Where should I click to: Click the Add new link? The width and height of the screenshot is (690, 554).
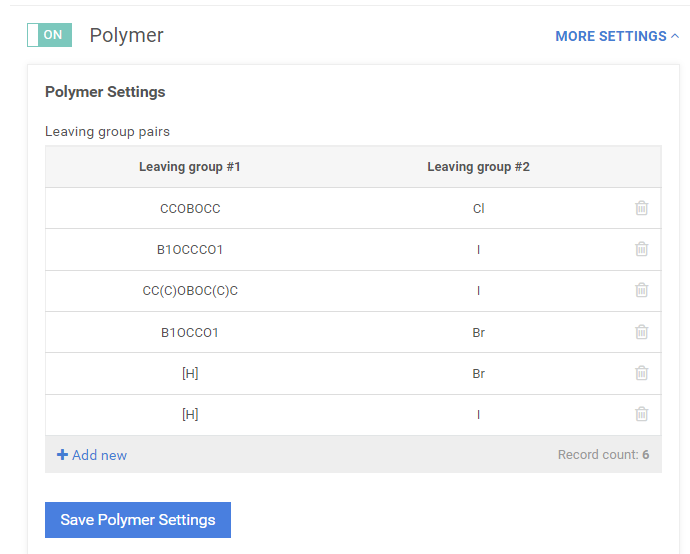point(99,455)
